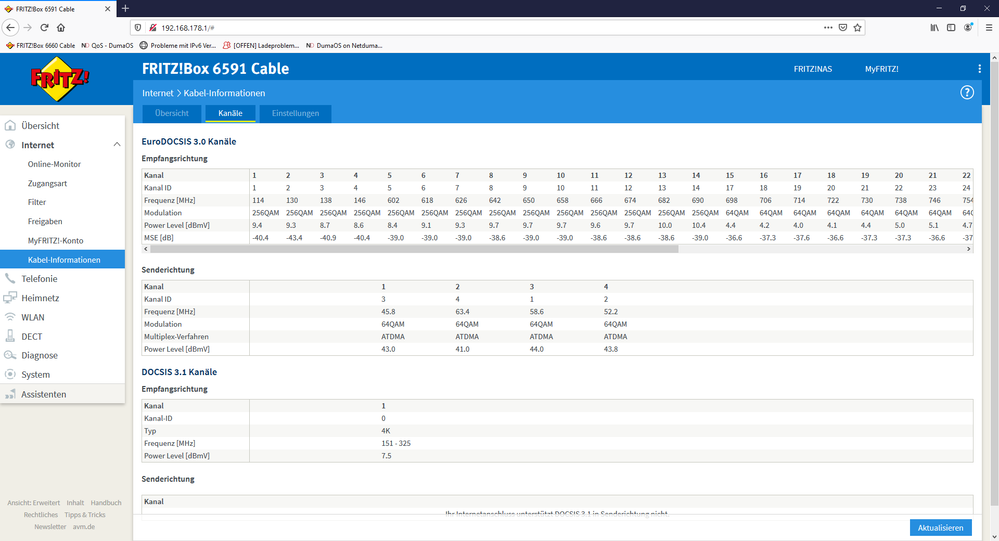Select Filter in sidebar
Screen dimensions: 999x541
[x=36, y=202]
